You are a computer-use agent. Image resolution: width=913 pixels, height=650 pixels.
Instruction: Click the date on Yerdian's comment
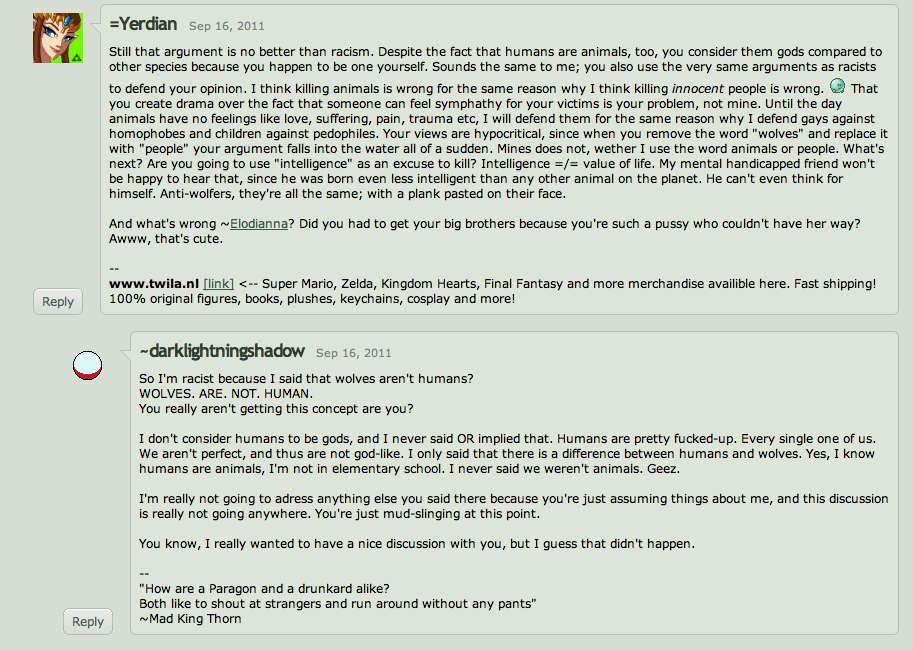tap(226, 25)
